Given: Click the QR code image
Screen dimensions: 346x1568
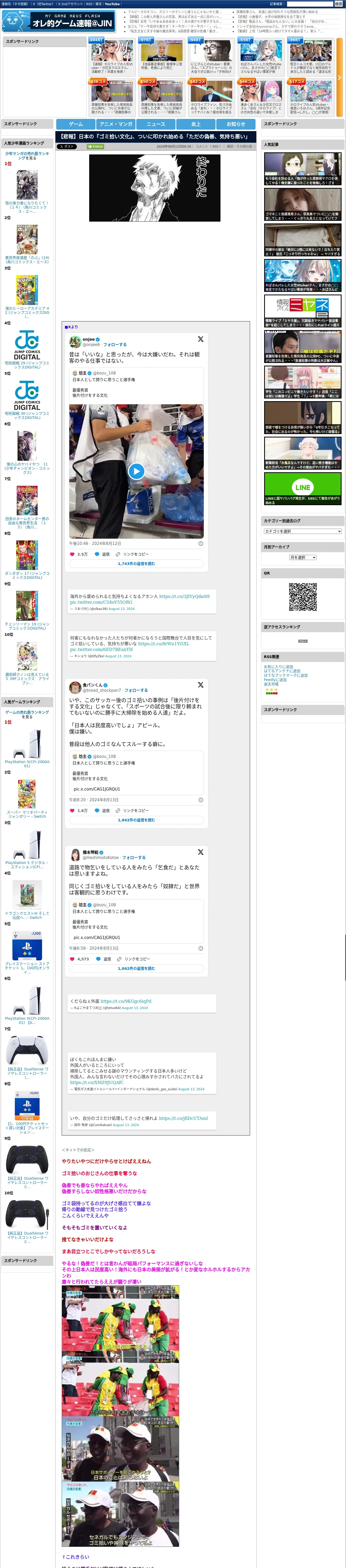Looking at the screenshot, I should tap(303, 597).
